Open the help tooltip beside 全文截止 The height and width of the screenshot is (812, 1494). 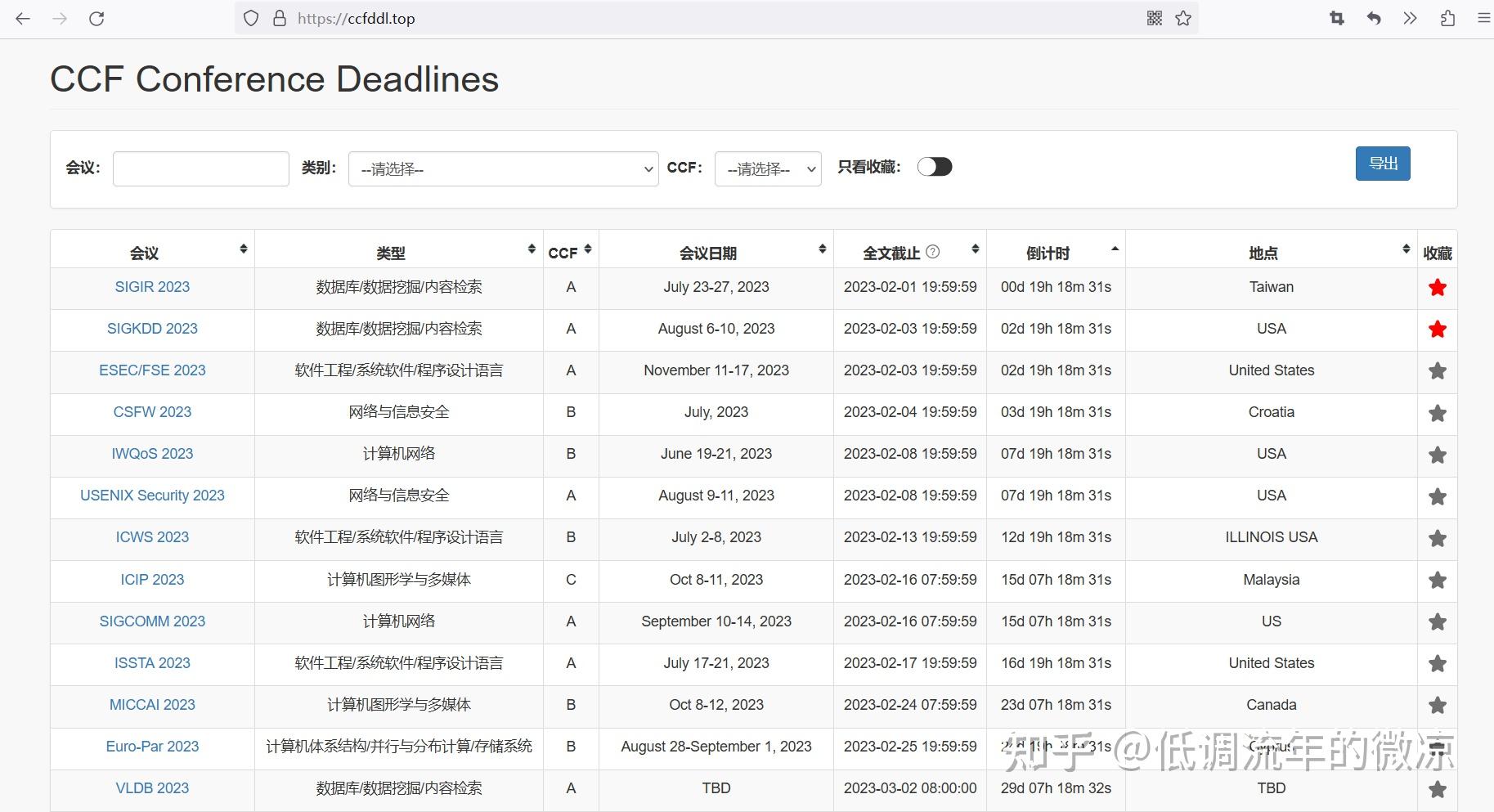933,252
